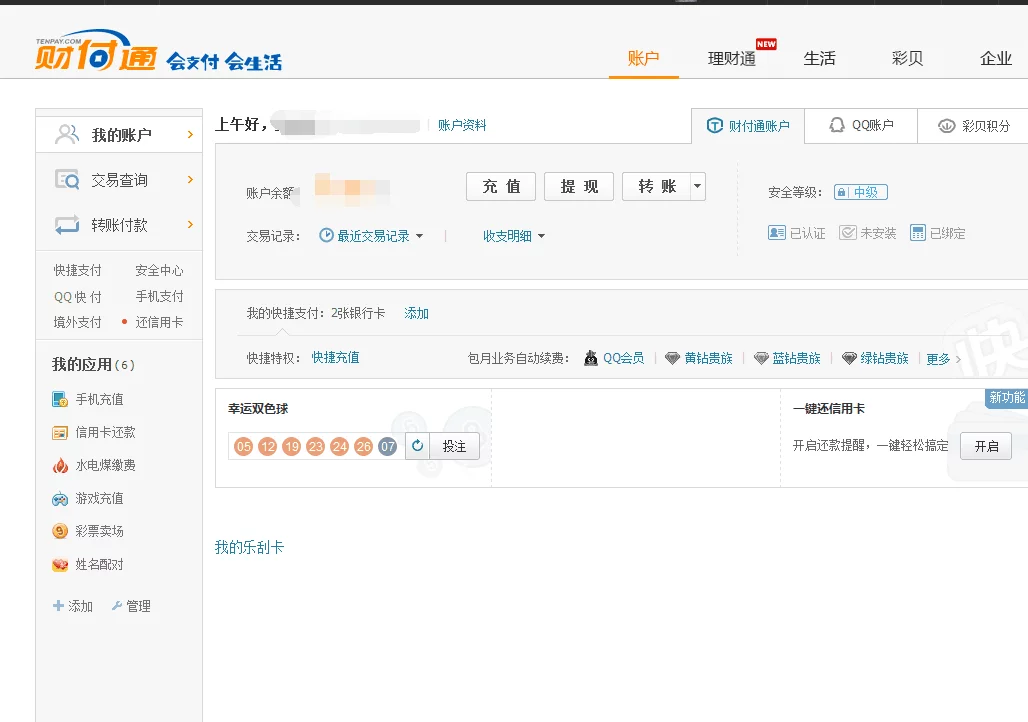1028x722 pixels.
Task: Click the 投注 bet button
Action: (x=454, y=446)
